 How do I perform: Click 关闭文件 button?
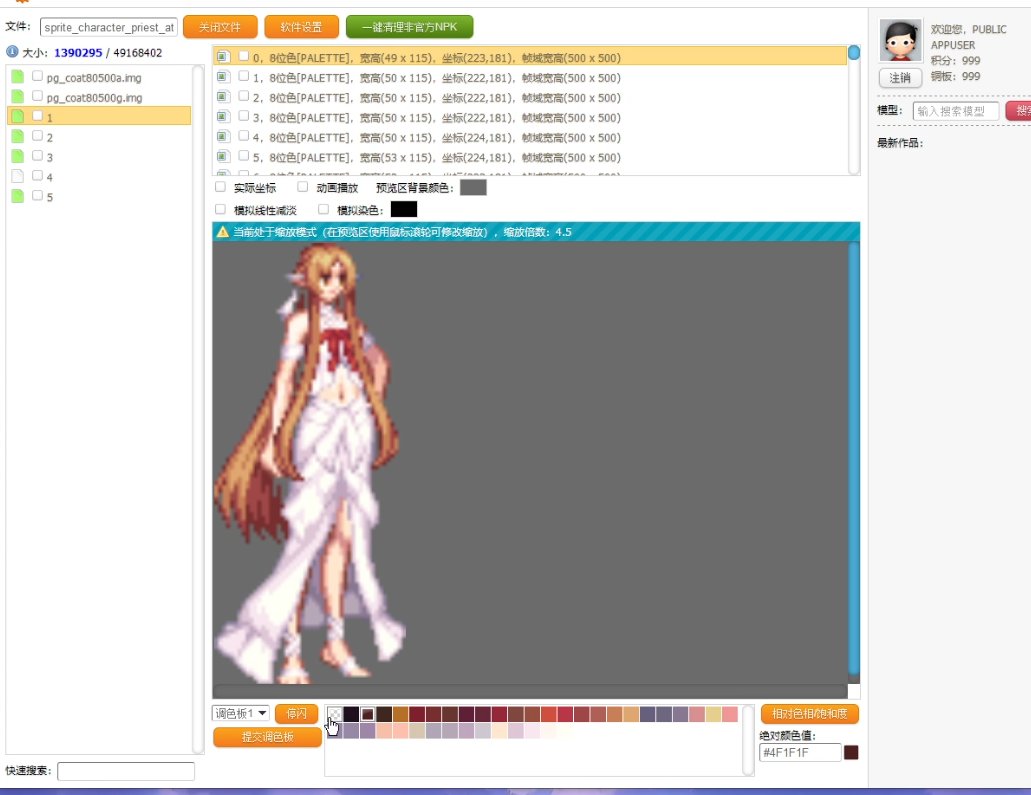click(x=220, y=27)
